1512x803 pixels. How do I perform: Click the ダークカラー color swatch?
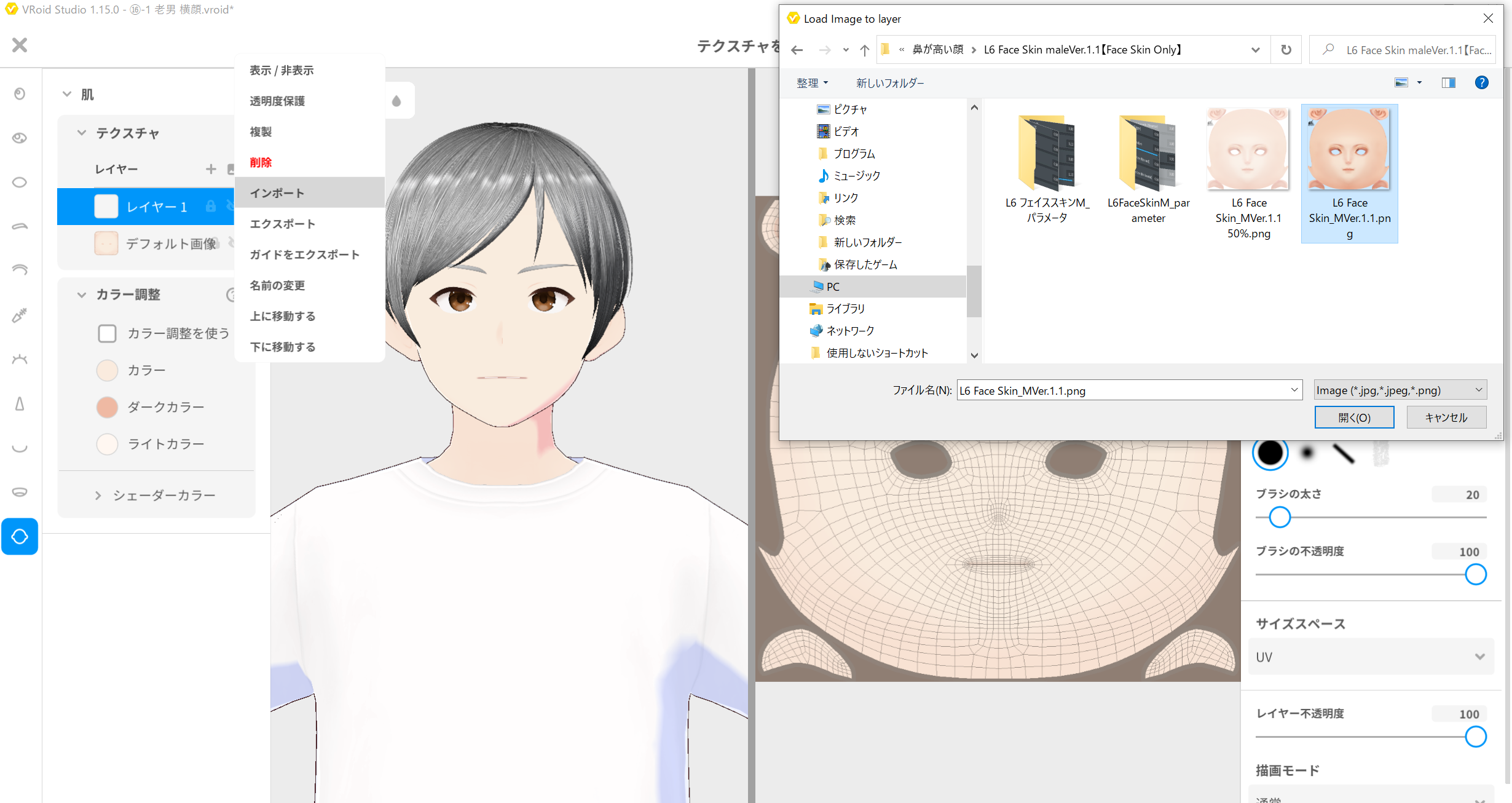[x=107, y=407]
